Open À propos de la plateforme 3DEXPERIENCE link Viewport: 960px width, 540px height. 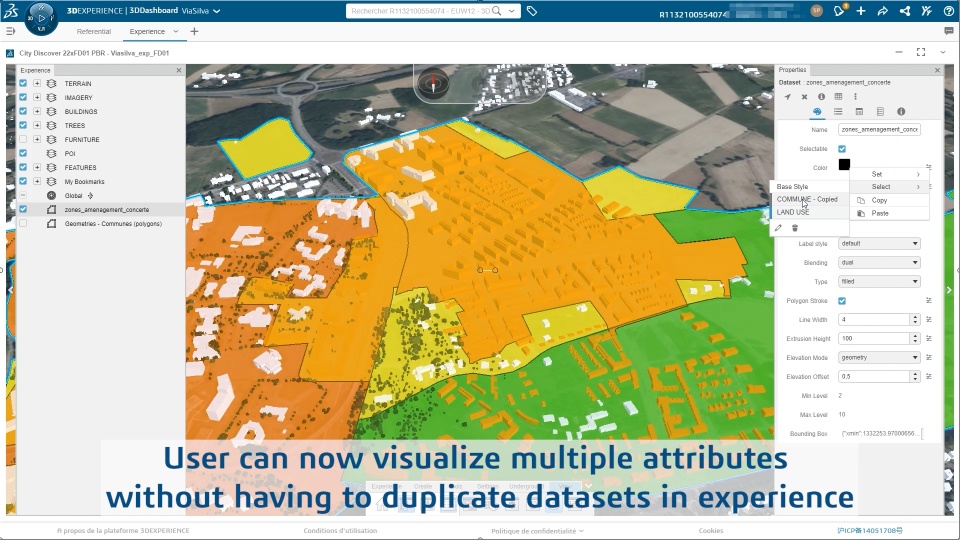click(x=123, y=531)
